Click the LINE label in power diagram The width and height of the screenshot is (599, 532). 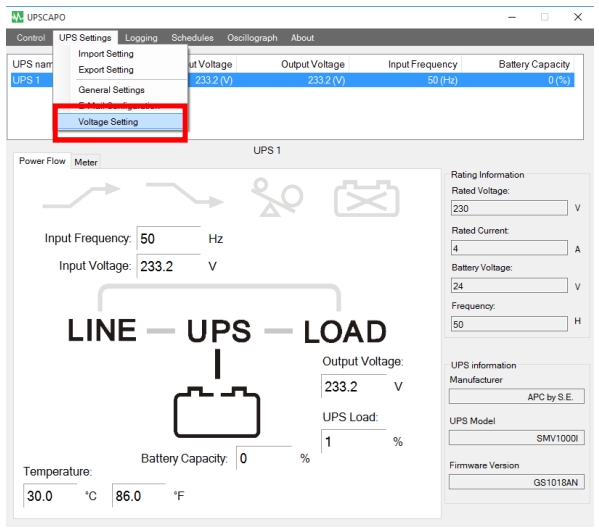(102, 330)
